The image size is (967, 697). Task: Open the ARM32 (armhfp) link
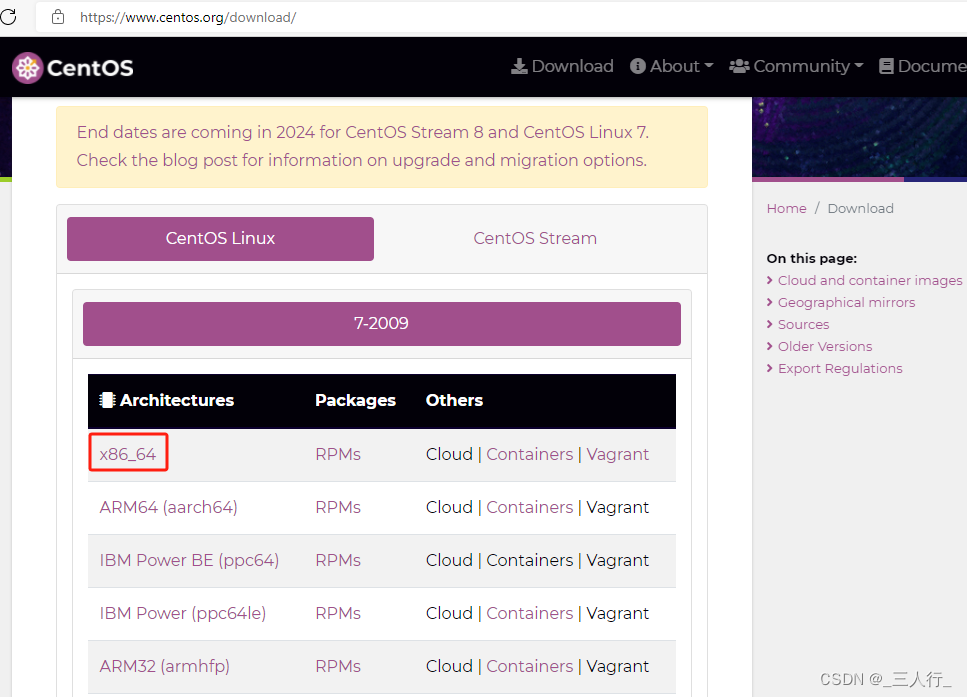pos(165,666)
